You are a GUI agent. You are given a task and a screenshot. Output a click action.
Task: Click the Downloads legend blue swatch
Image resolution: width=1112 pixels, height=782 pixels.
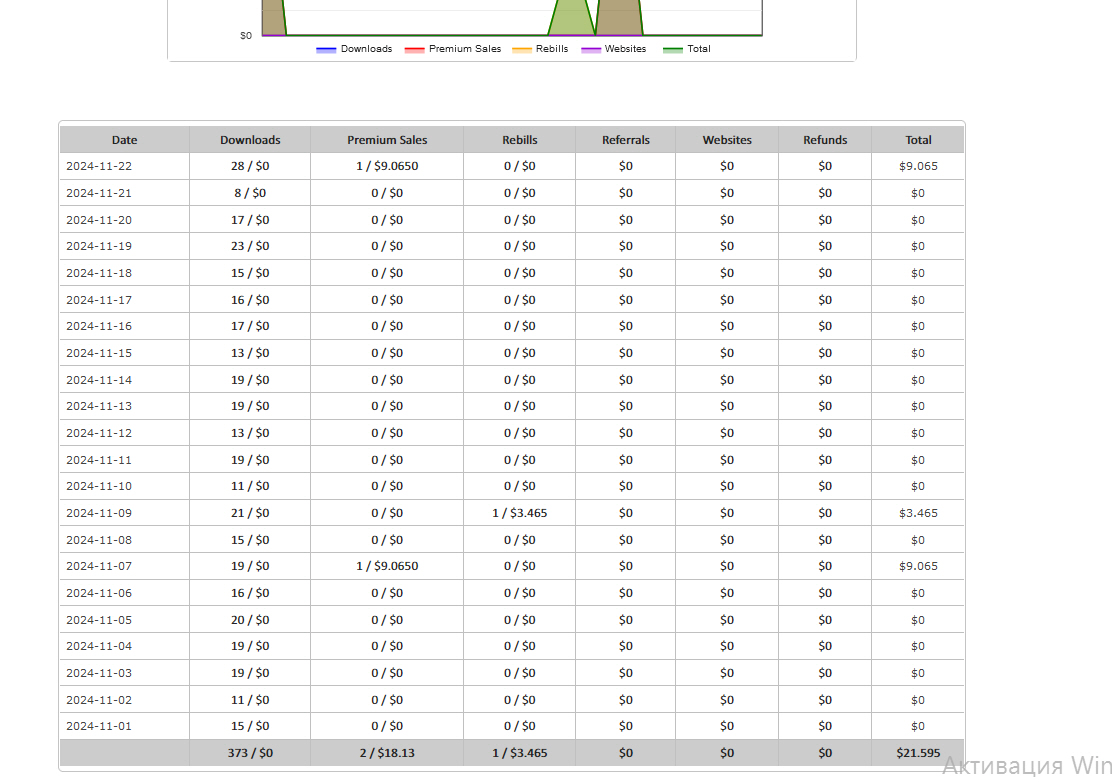(x=326, y=50)
